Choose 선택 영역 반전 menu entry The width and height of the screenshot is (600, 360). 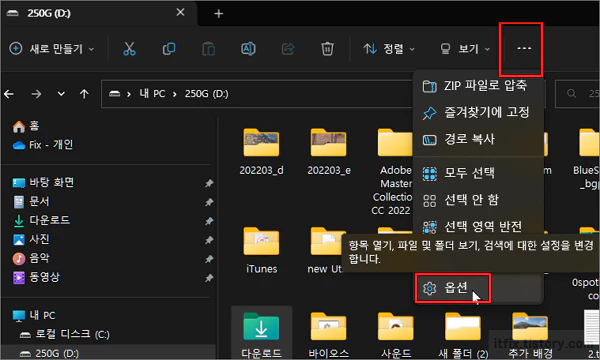[478, 226]
